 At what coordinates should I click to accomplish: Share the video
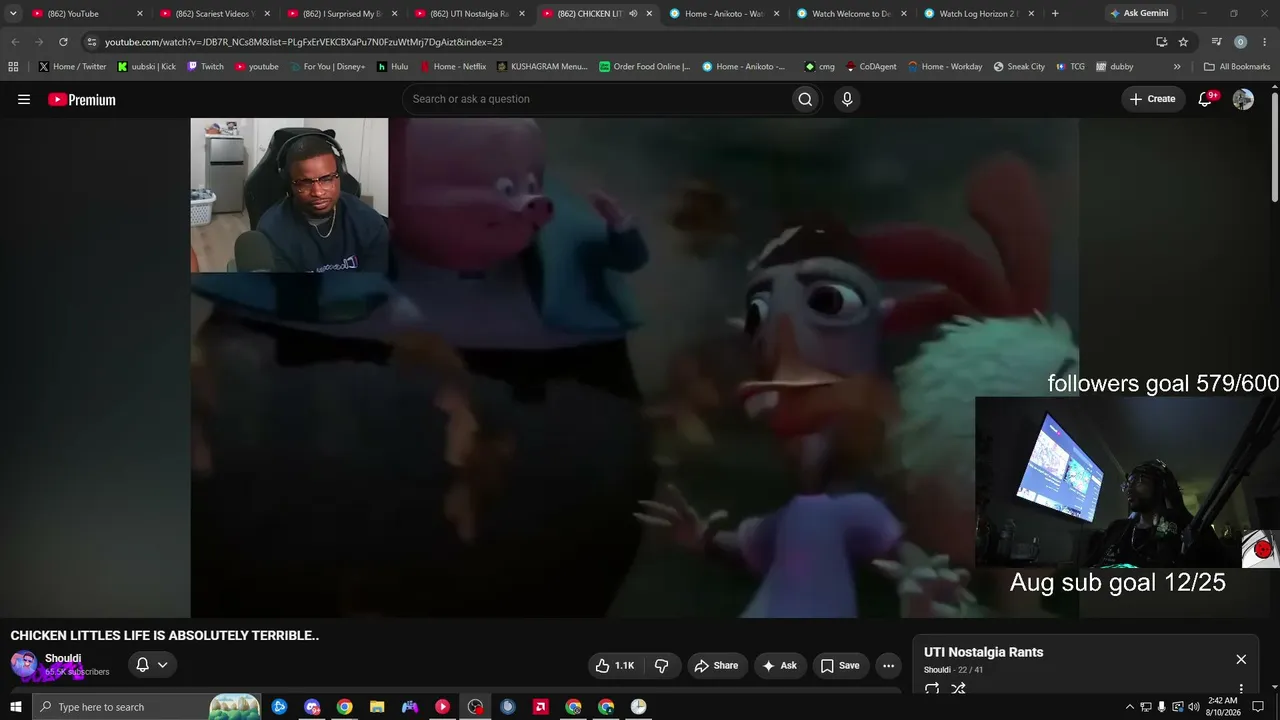point(716,665)
